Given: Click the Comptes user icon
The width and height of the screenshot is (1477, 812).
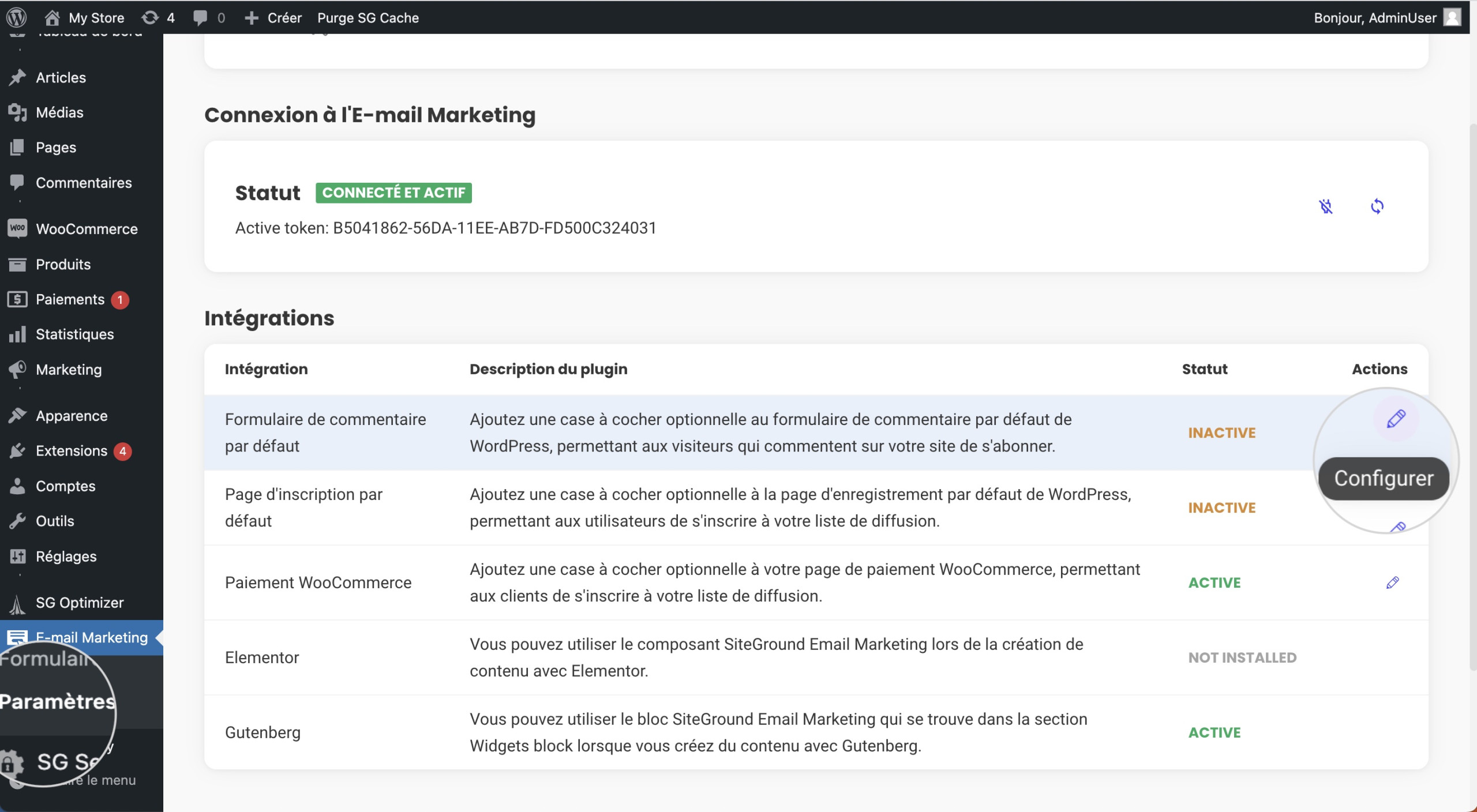Looking at the screenshot, I should (x=17, y=486).
